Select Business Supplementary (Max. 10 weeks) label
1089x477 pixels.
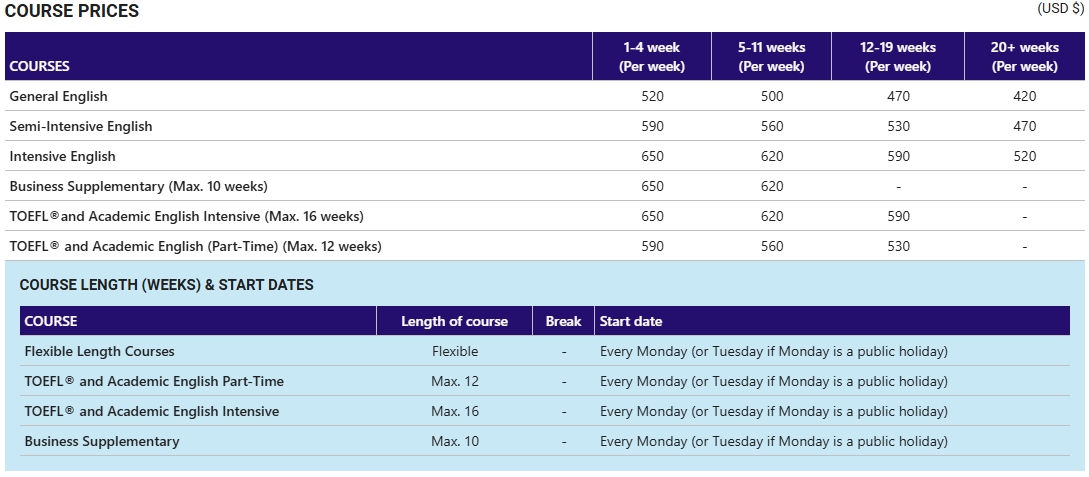[x=139, y=187]
